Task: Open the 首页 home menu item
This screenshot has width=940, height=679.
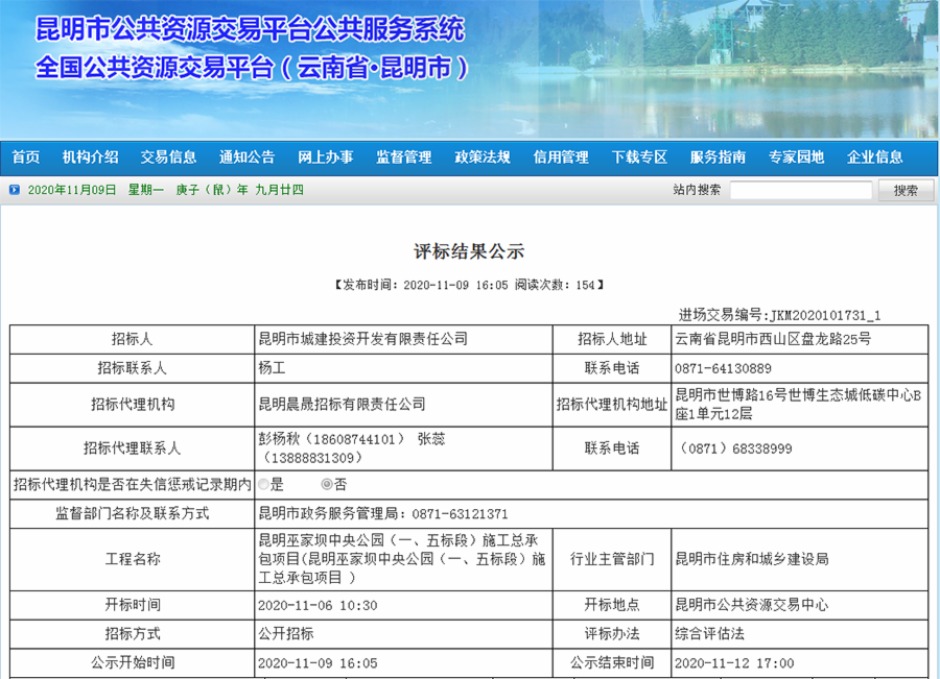Action: point(26,157)
